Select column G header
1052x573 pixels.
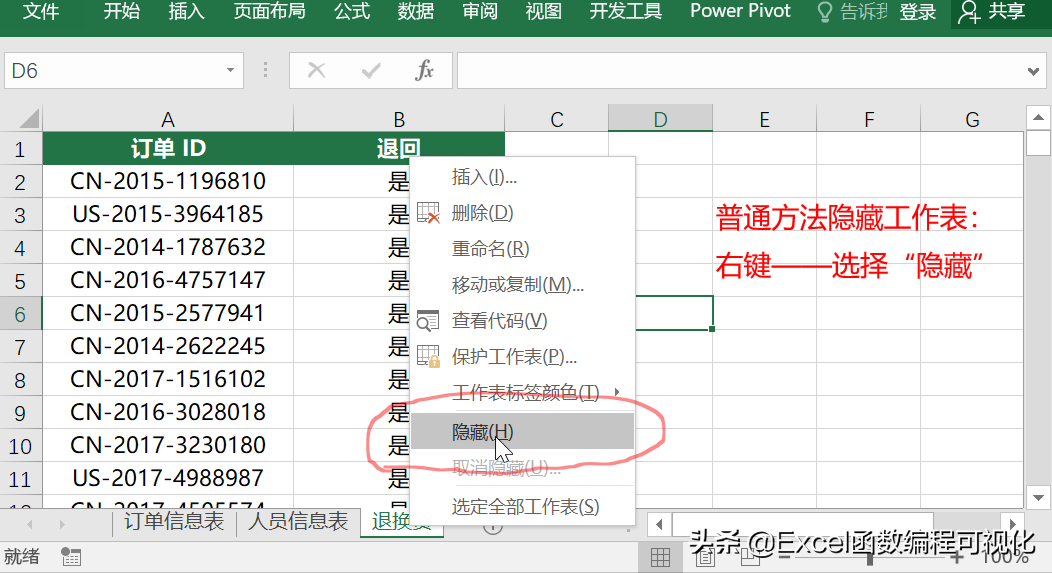point(972,119)
